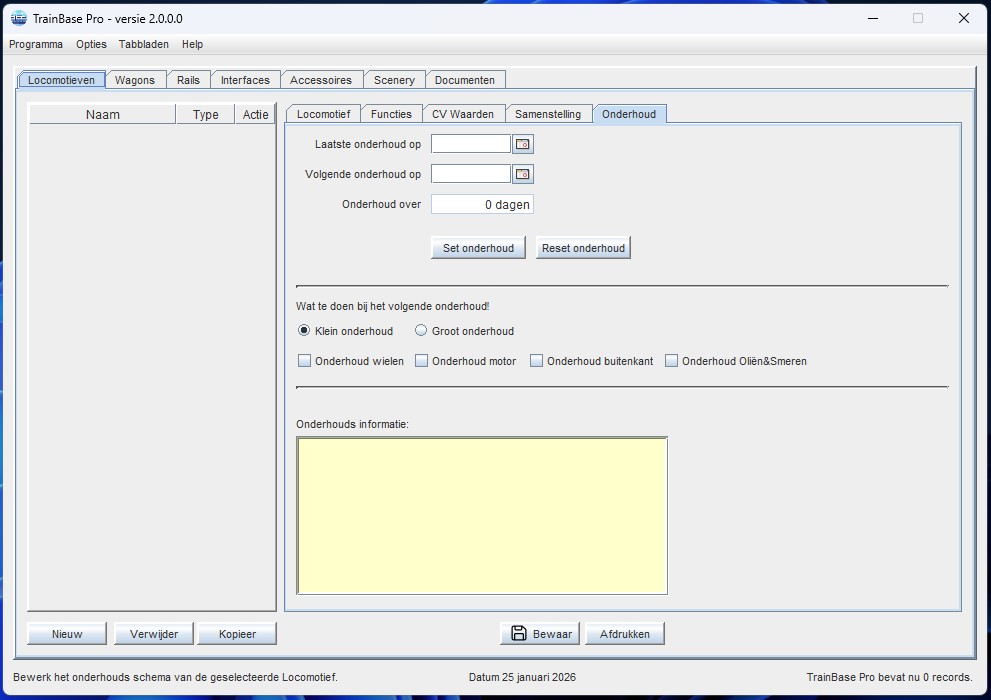Image resolution: width=991 pixels, height=700 pixels.
Task: Tick the Onderhoud motor checkbox
Action: tap(422, 361)
